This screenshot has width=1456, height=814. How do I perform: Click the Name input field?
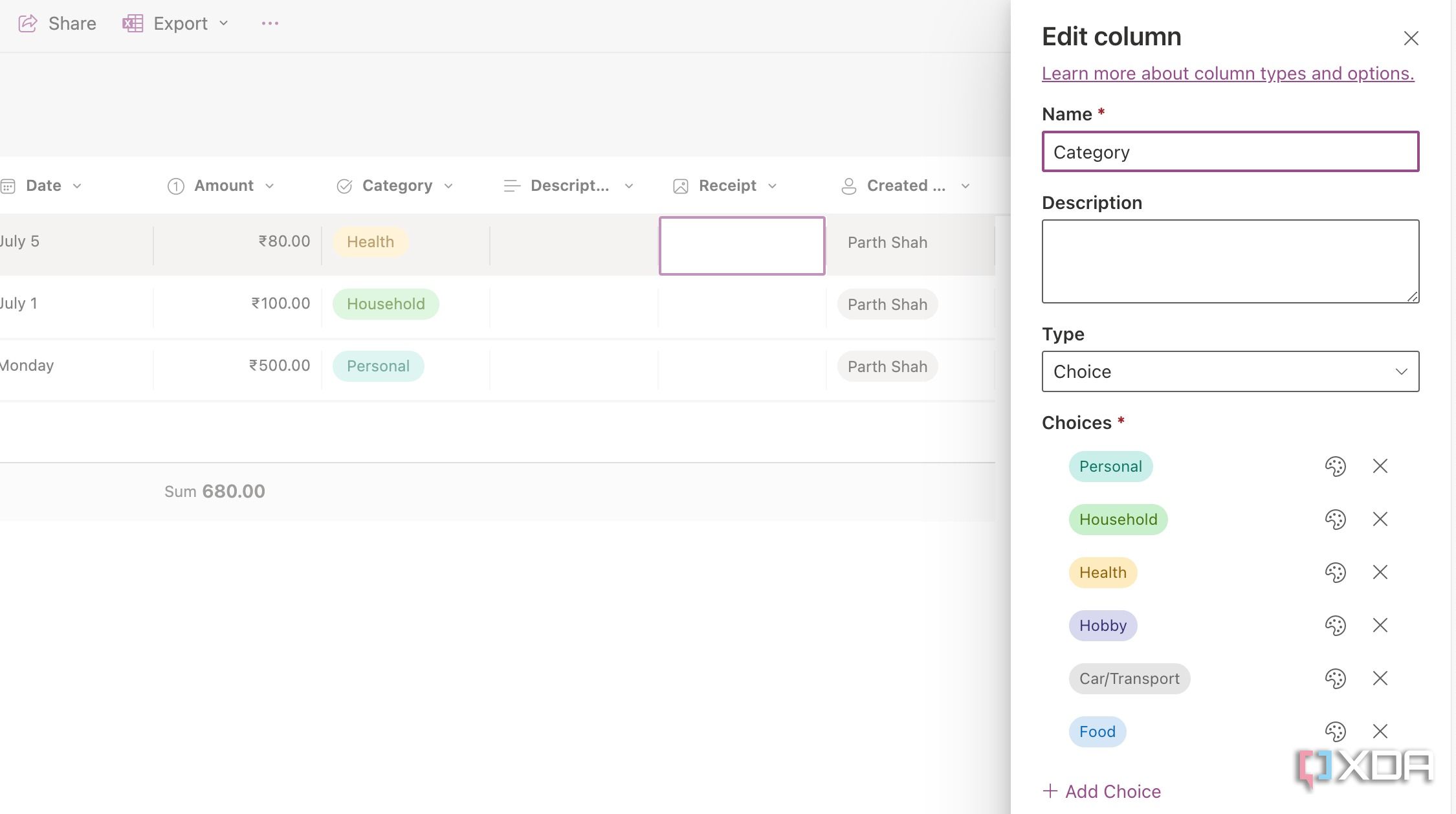pyautogui.click(x=1230, y=152)
